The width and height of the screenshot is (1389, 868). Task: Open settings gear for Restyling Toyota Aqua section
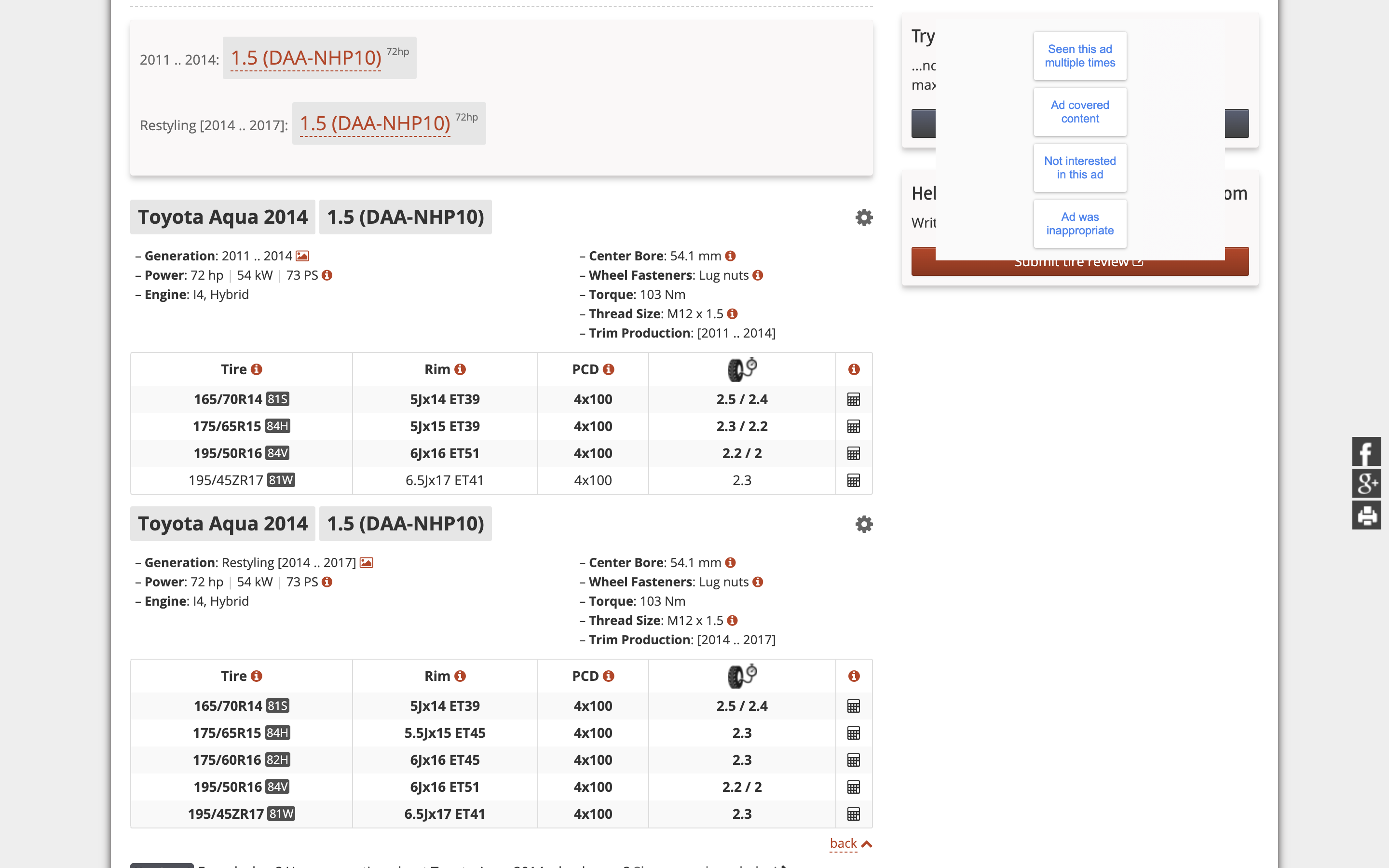[864, 524]
